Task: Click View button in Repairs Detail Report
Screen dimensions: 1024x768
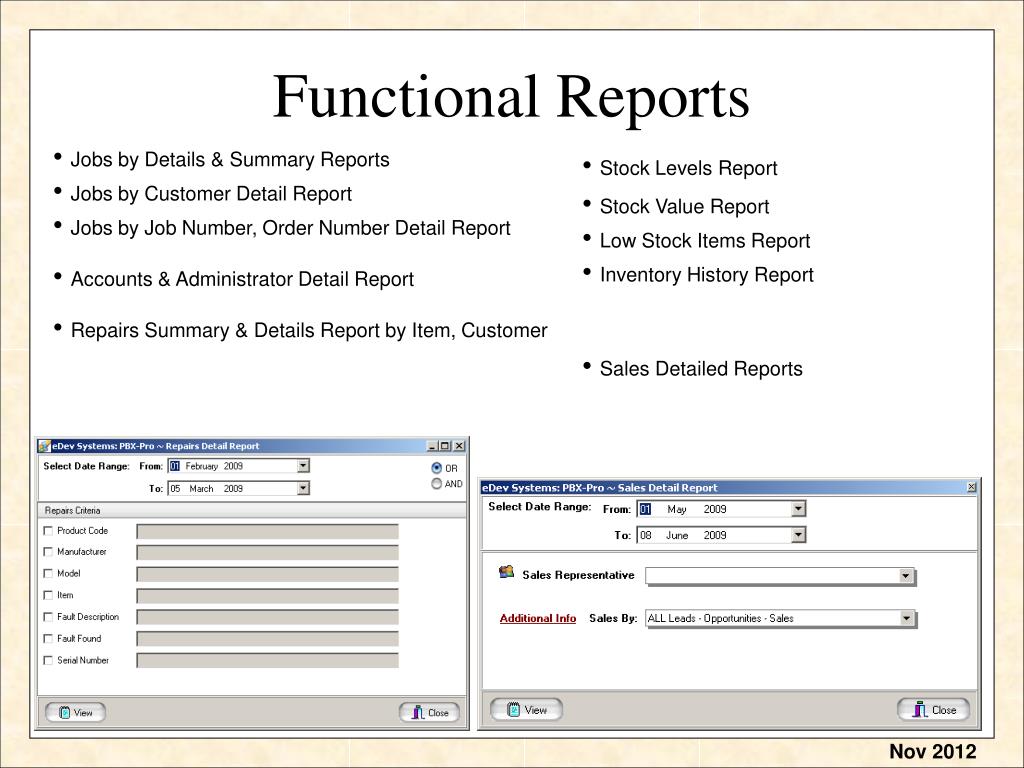Action: (75, 712)
